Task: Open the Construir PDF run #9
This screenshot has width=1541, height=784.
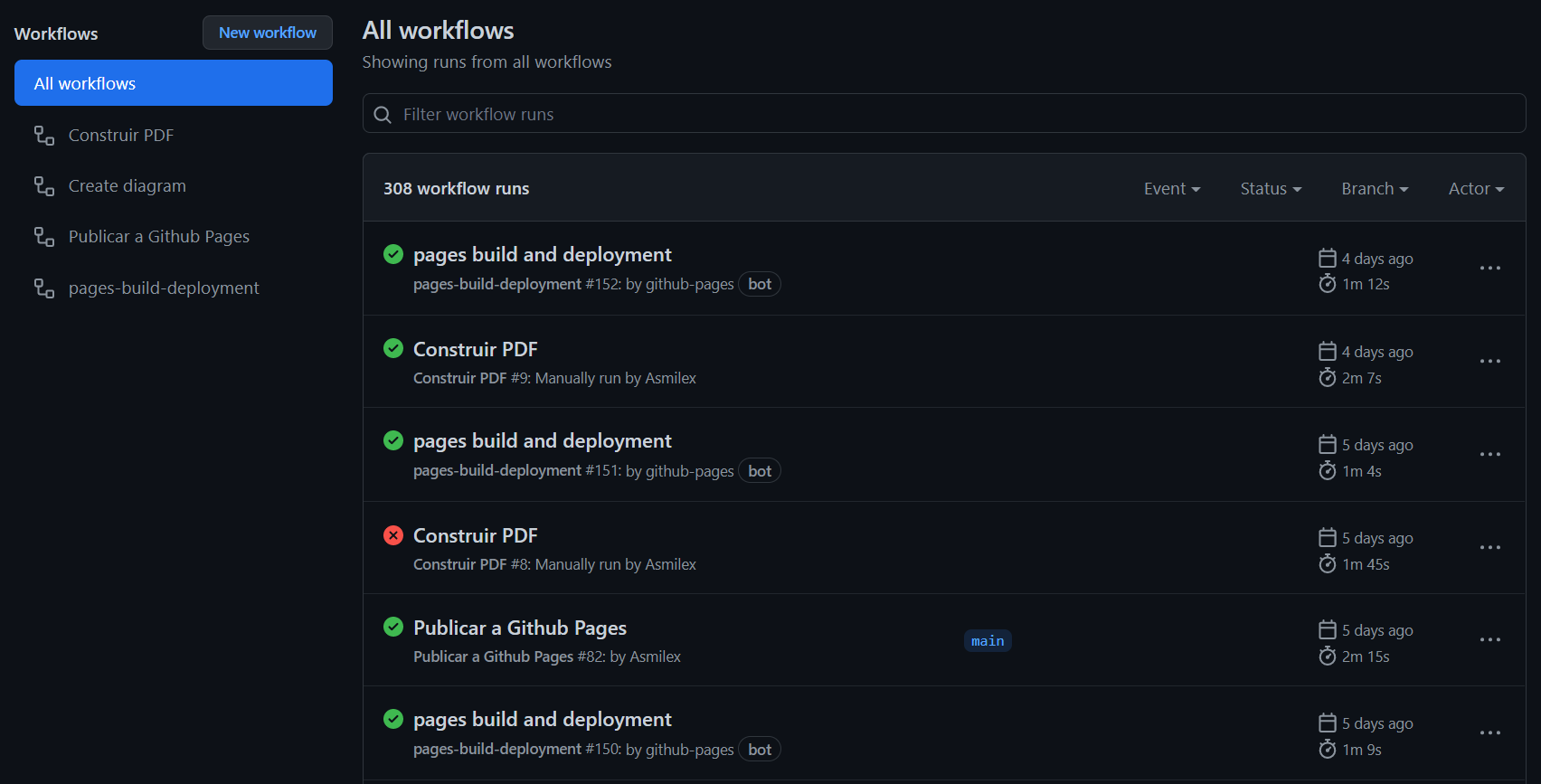Action: click(x=475, y=349)
